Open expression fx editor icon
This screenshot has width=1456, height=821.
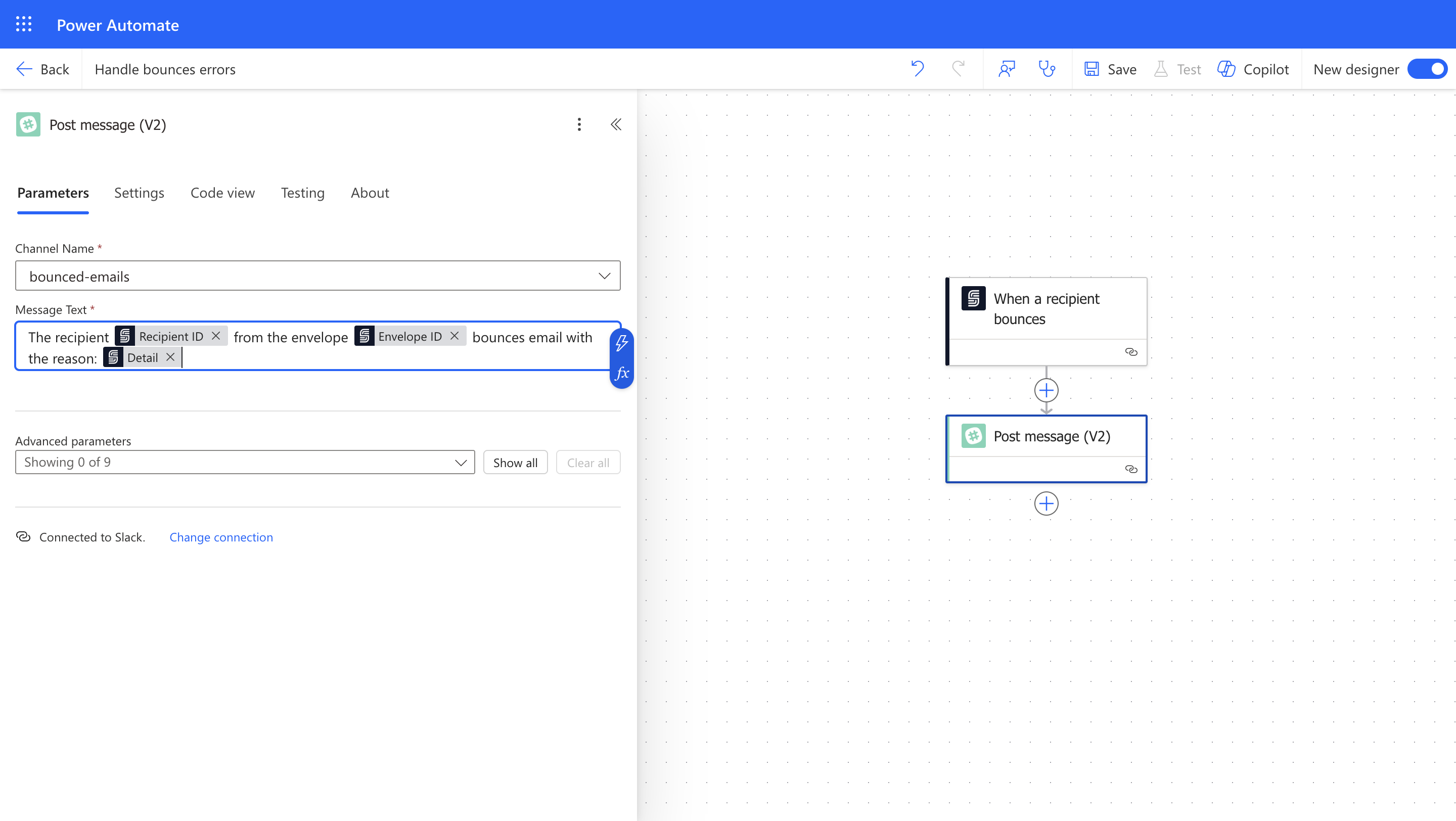[x=622, y=374]
